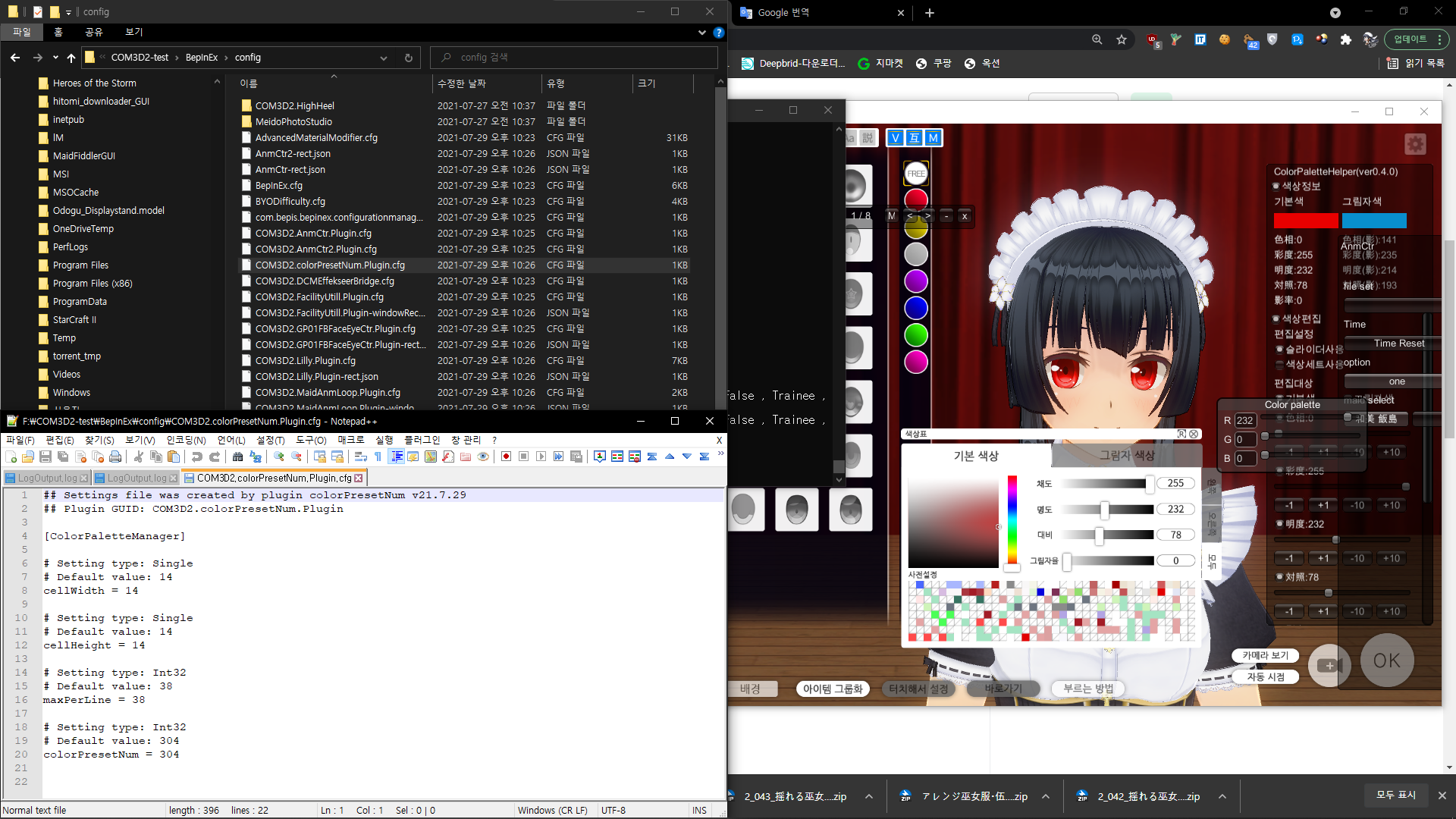The width and height of the screenshot is (1456, 819).
Task: Toggle the 슬라이더사용 checkbox
Action: tap(1280, 349)
